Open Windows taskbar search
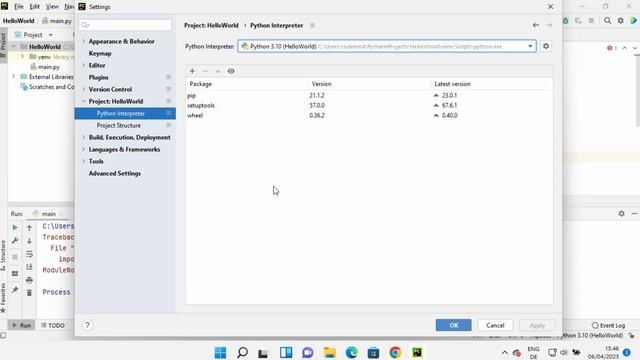Viewport: 640px width, 360px height. [242, 352]
